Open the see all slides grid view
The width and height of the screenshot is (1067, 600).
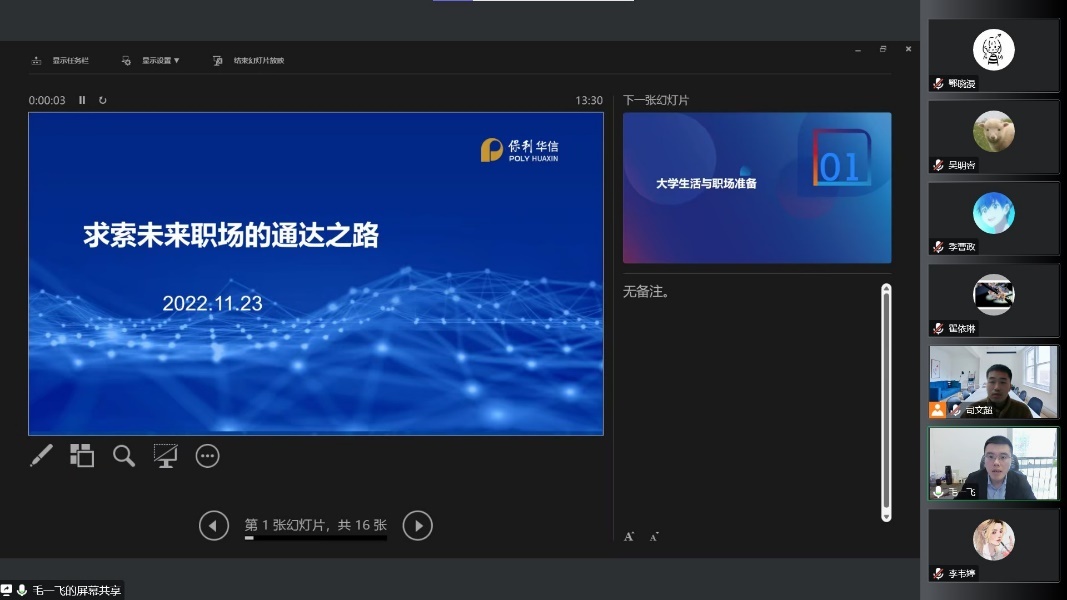[x=82, y=456]
